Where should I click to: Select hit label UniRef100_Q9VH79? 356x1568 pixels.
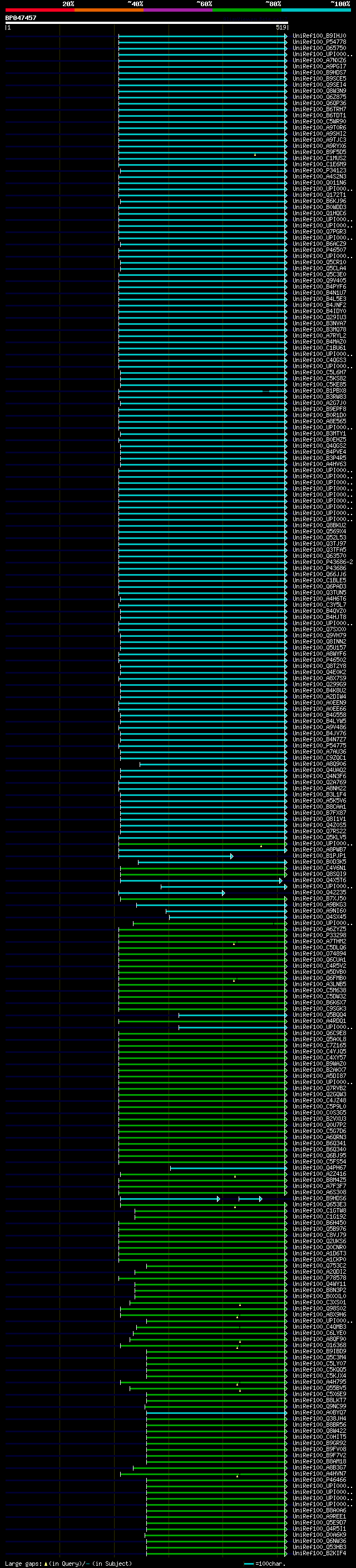[319, 635]
